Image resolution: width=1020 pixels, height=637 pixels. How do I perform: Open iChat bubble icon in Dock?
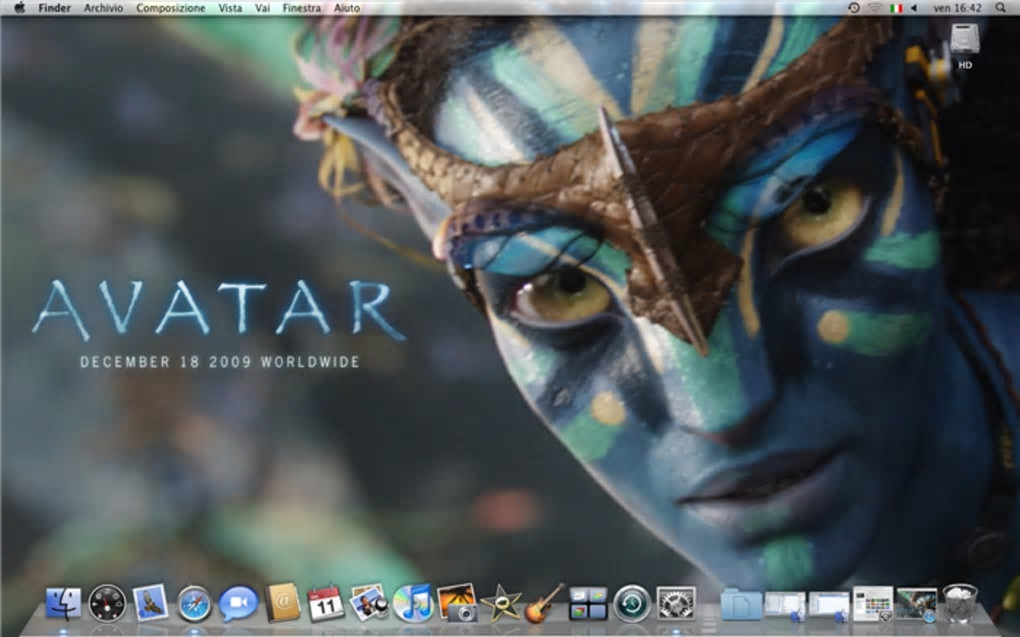pos(237,603)
